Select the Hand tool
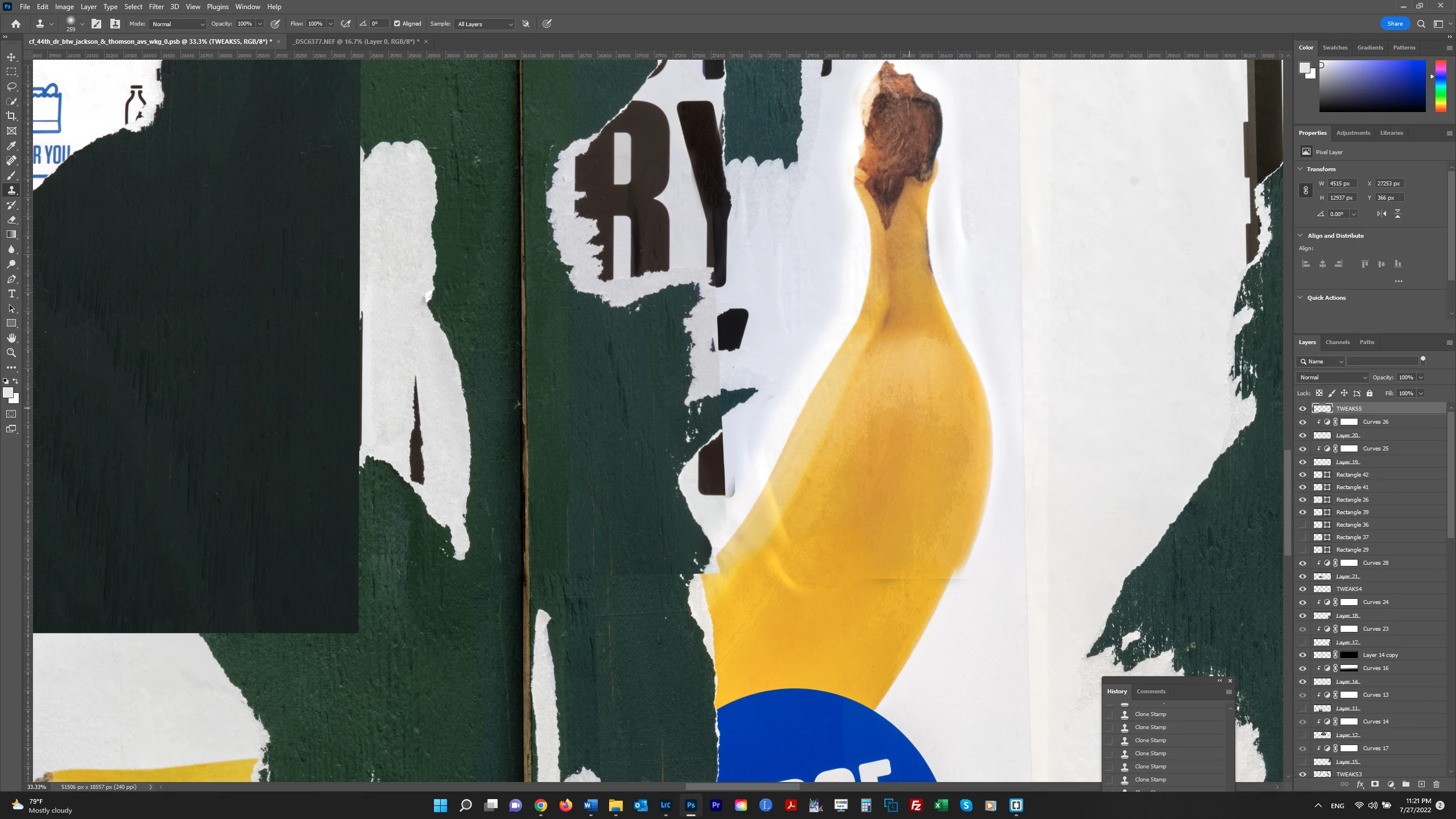The width and height of the screenshot is (1456, 819). [x=11, y=338]
